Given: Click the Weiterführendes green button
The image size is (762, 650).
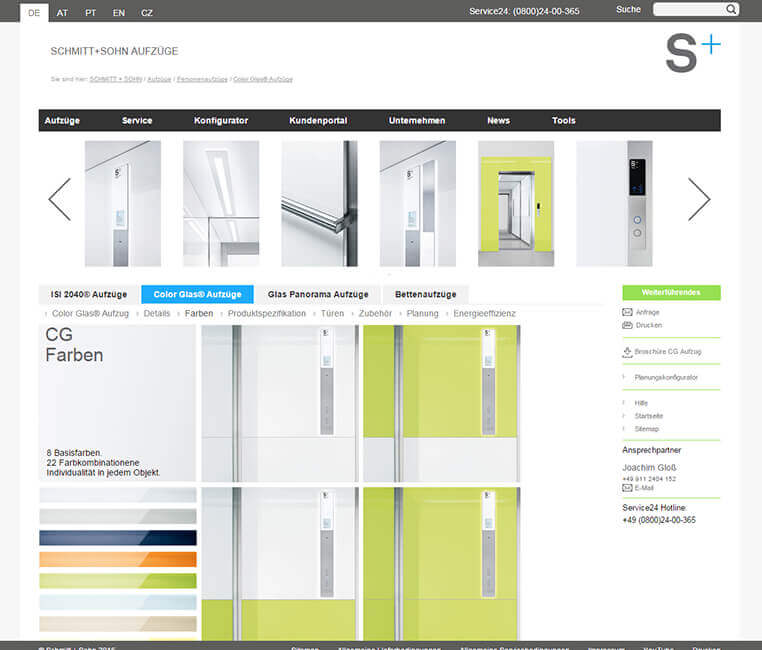Looking at the screenshot, I should 671,292.
